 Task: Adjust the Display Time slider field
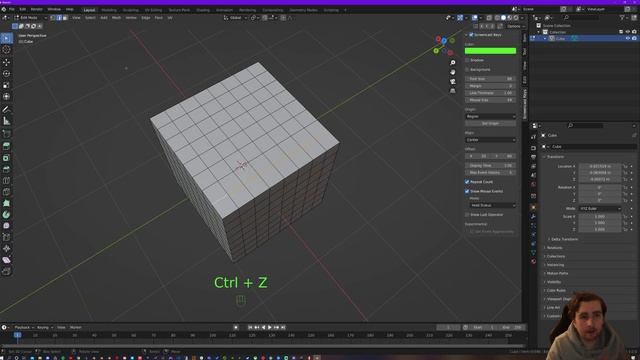coord(490,166)
